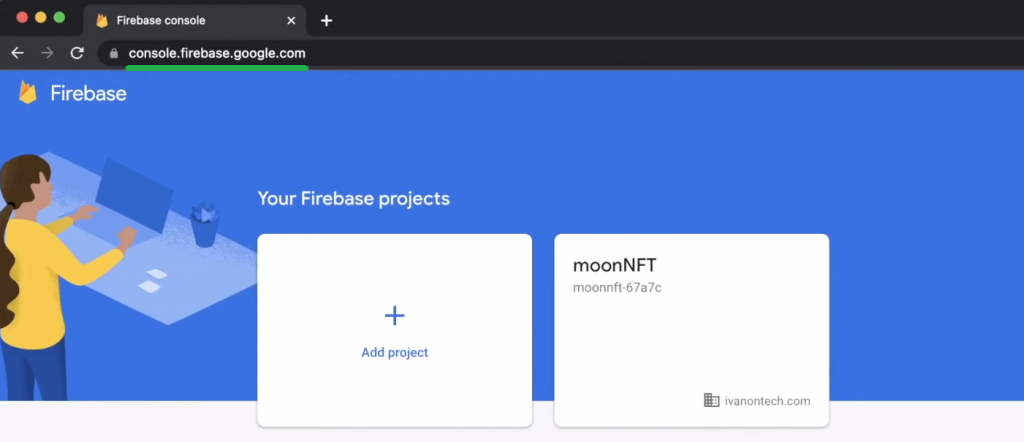
Task: Click the Your Firebase projects heading
Action: click(x=354, y=198)
